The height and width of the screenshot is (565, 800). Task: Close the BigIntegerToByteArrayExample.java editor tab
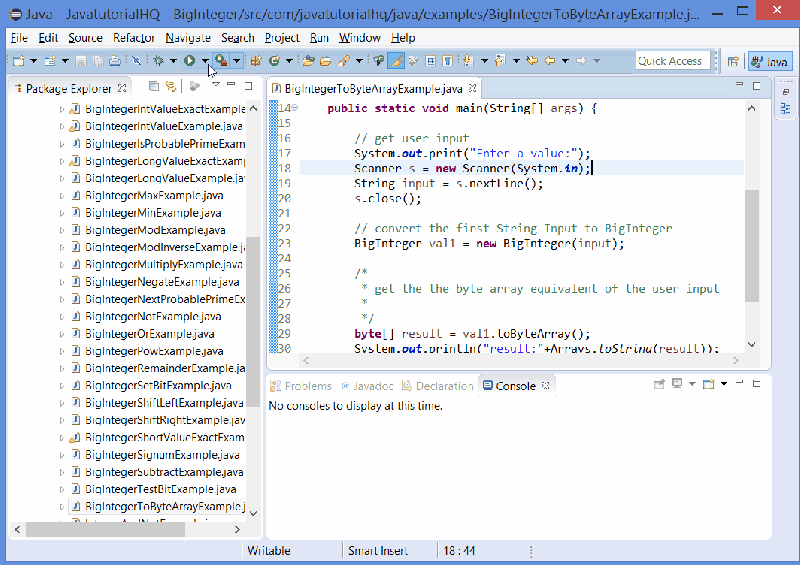pyautogui.click(x=472, y=88)
